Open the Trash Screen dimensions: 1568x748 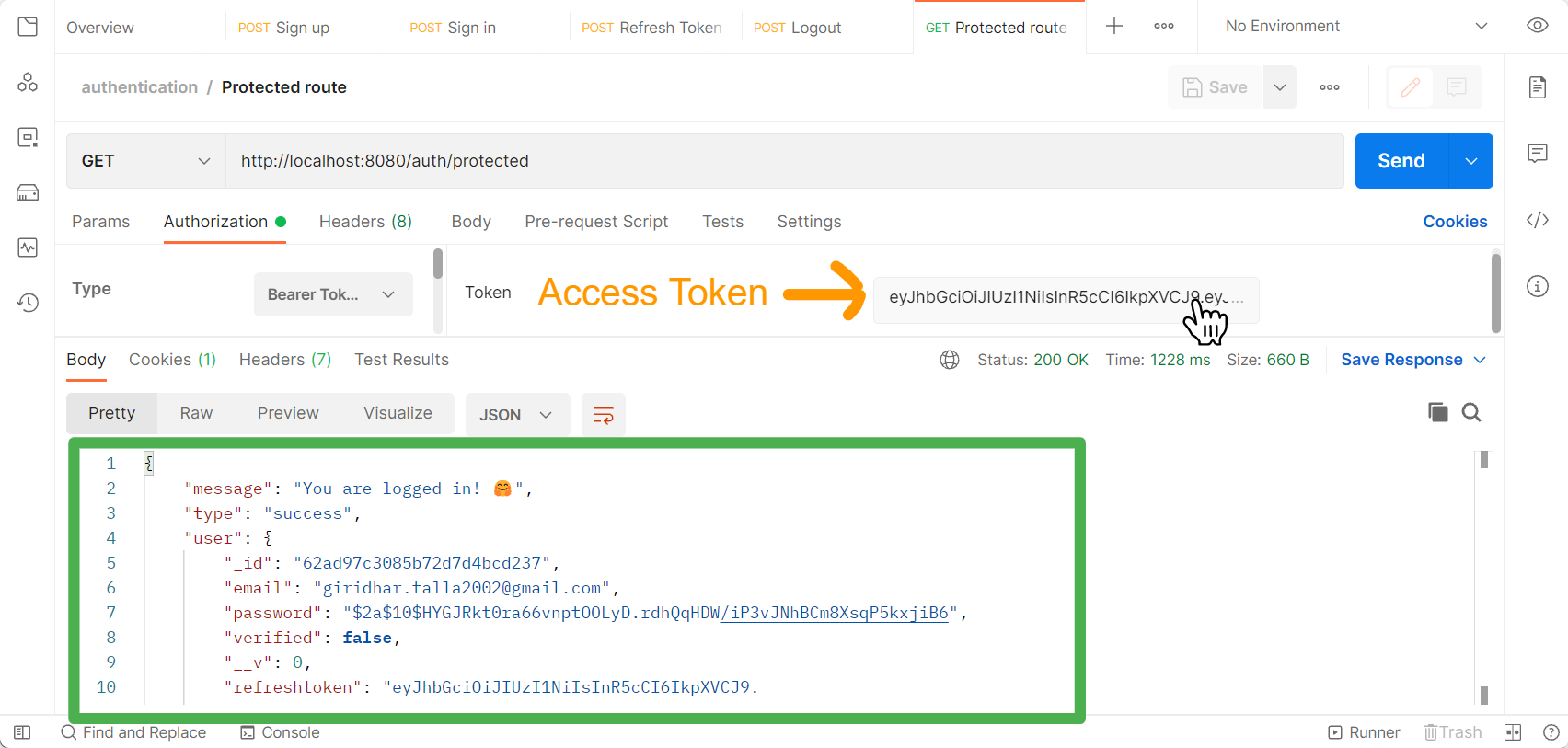[1452, 732]
